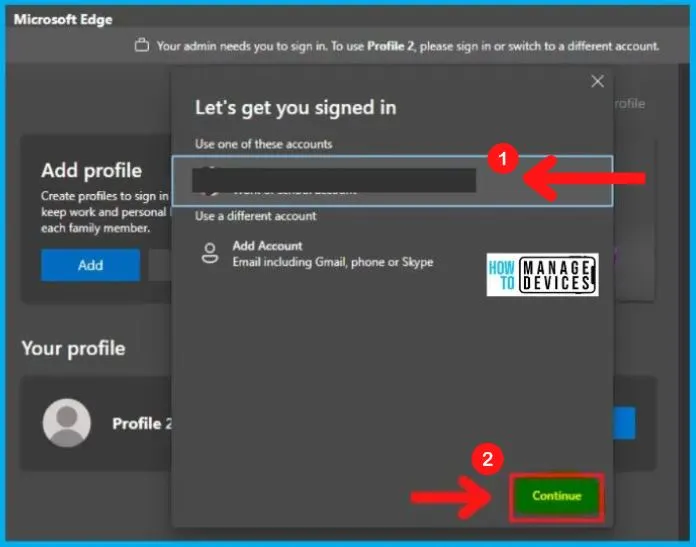This screenshot has height=547, width=696.
Task: Click the briefcase icon in the admin notice
Action: click(x=142, y=45)
